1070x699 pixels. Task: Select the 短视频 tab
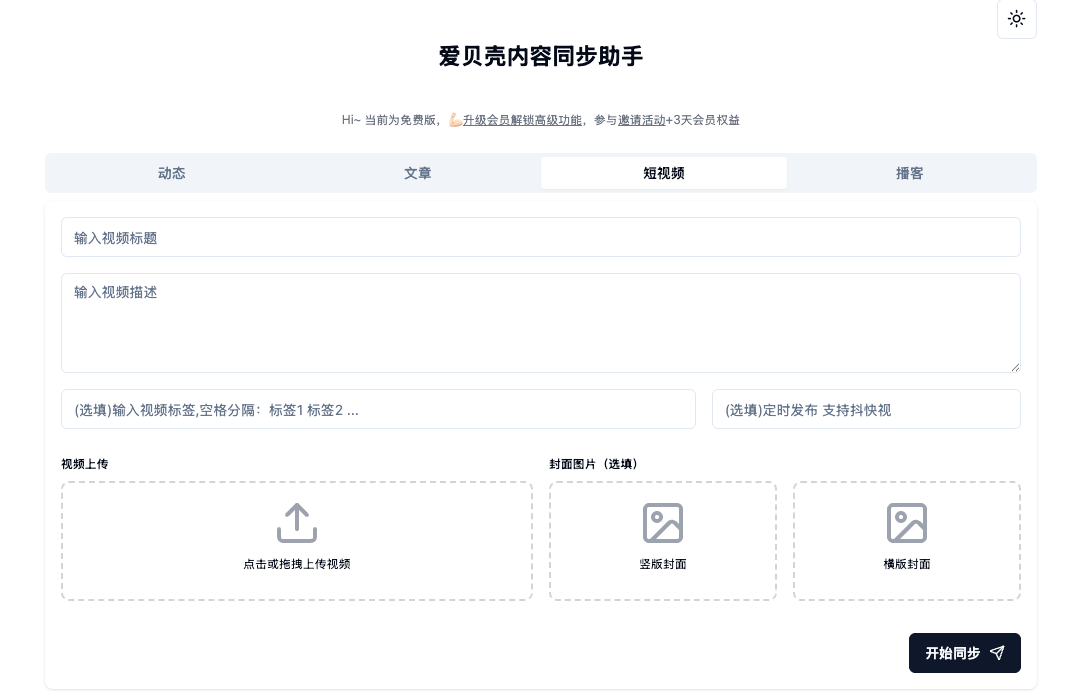tap(664, 173)
